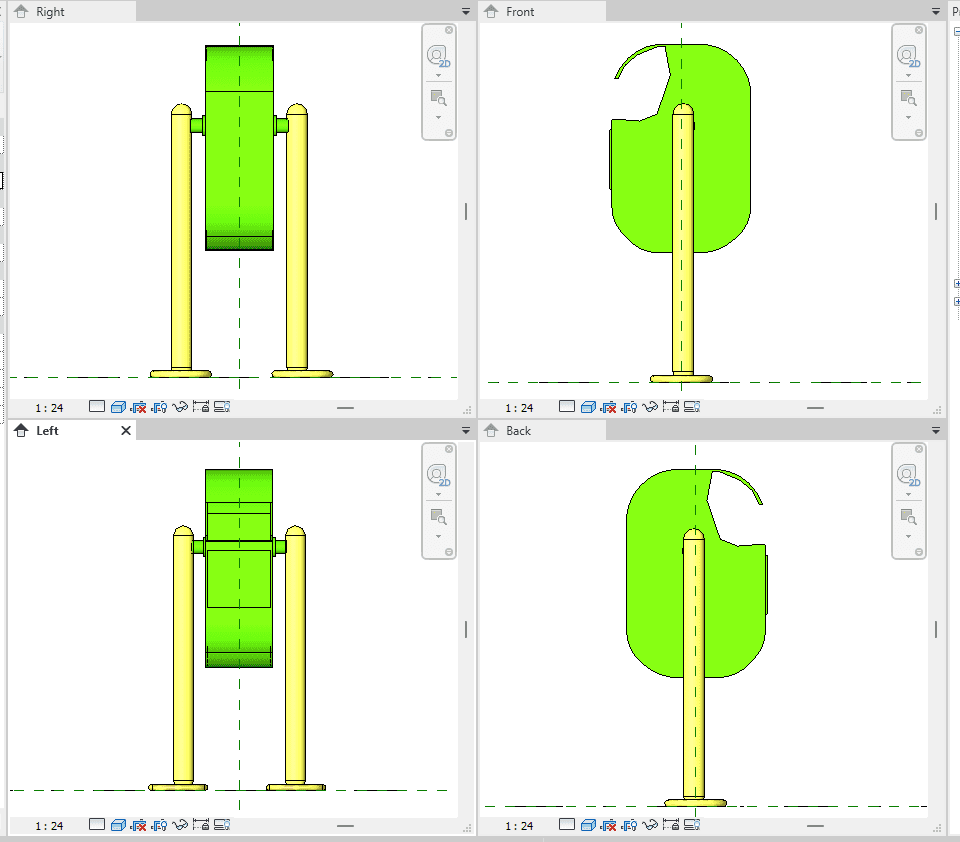The width and height of the screenshot is (960, 842).
Task: Open Detail Level menu in Right view
Action: click(97, 407)
